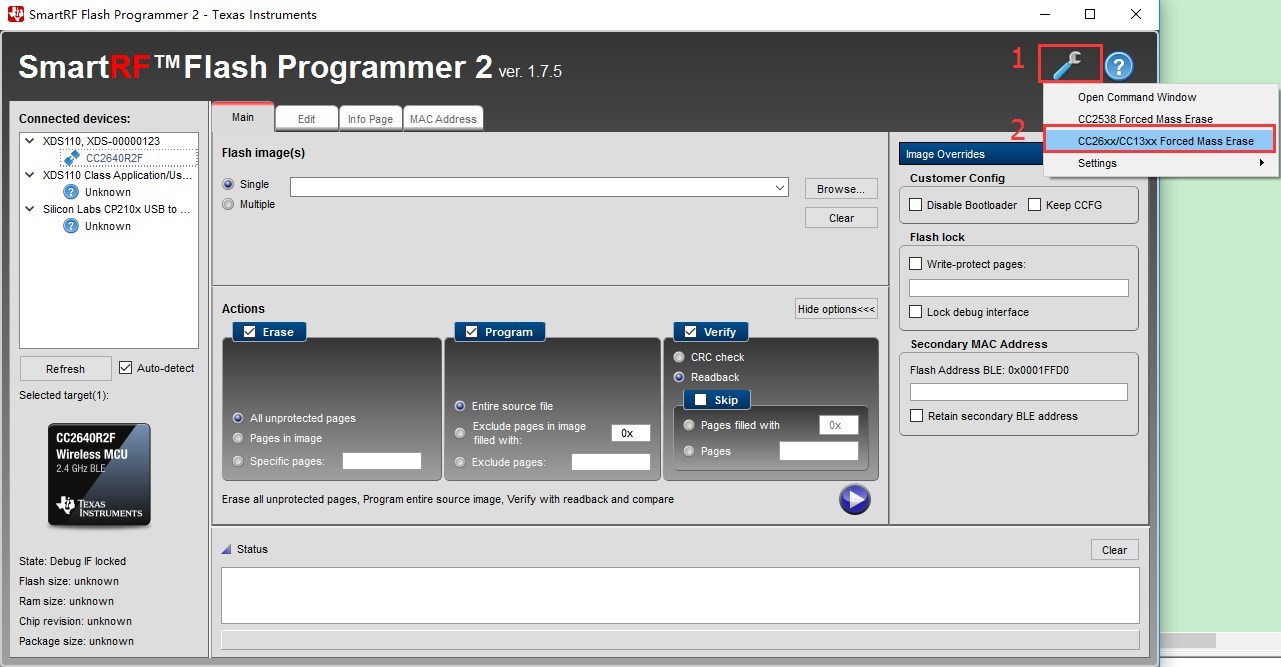Switch to the Edit tab
Image resolution: width=1281 pixels, height=667 pixels.
click(x=307, y=119)
